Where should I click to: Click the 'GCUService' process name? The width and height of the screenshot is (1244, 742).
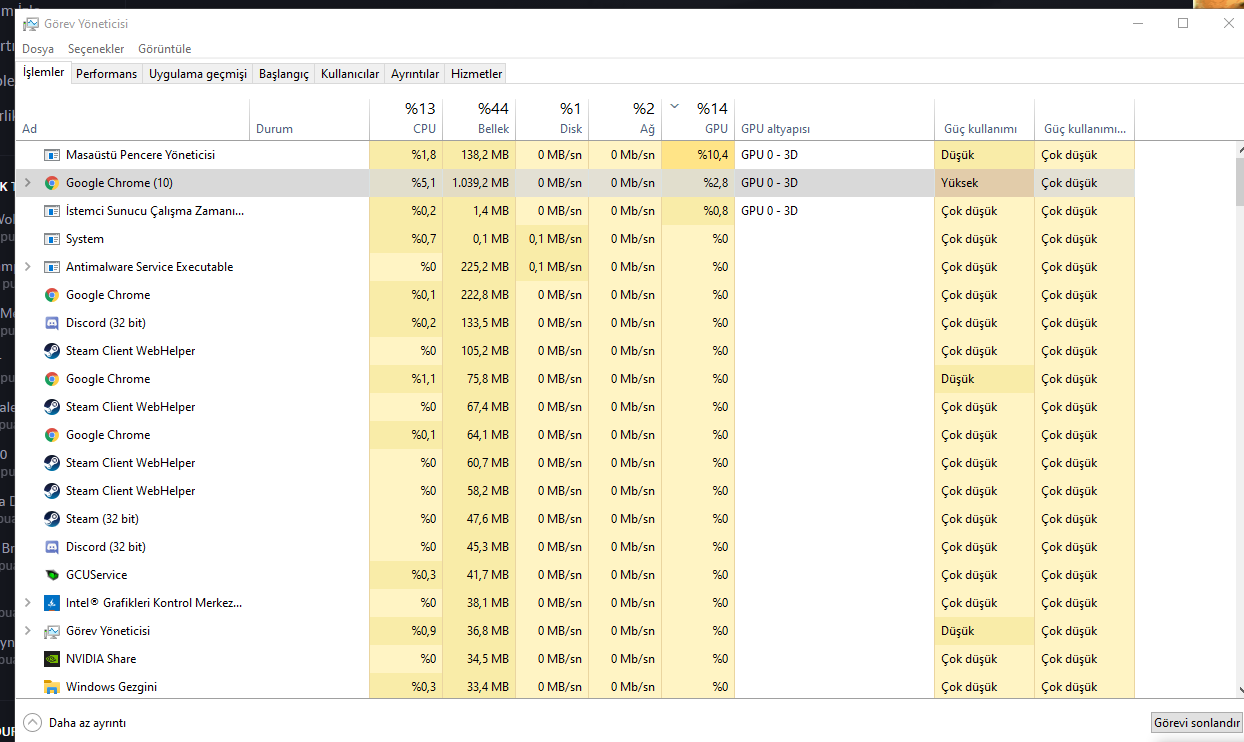96,575
